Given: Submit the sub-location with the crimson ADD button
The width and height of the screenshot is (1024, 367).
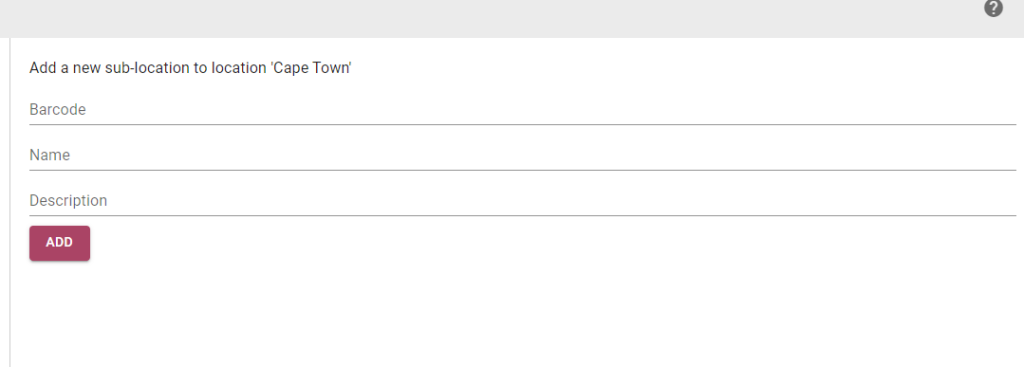Looking at the screenshot, I should pyautogui.click(x=59, y=243).
